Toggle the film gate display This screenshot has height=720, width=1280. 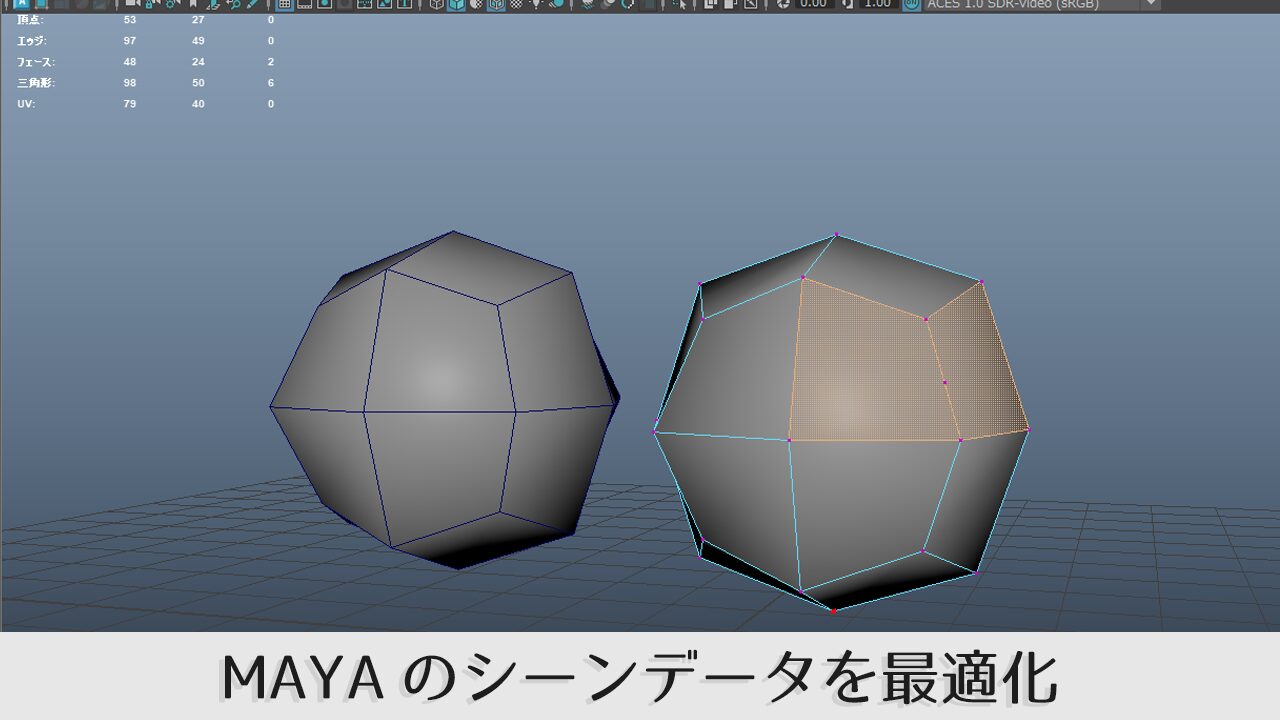coord(306,7)
